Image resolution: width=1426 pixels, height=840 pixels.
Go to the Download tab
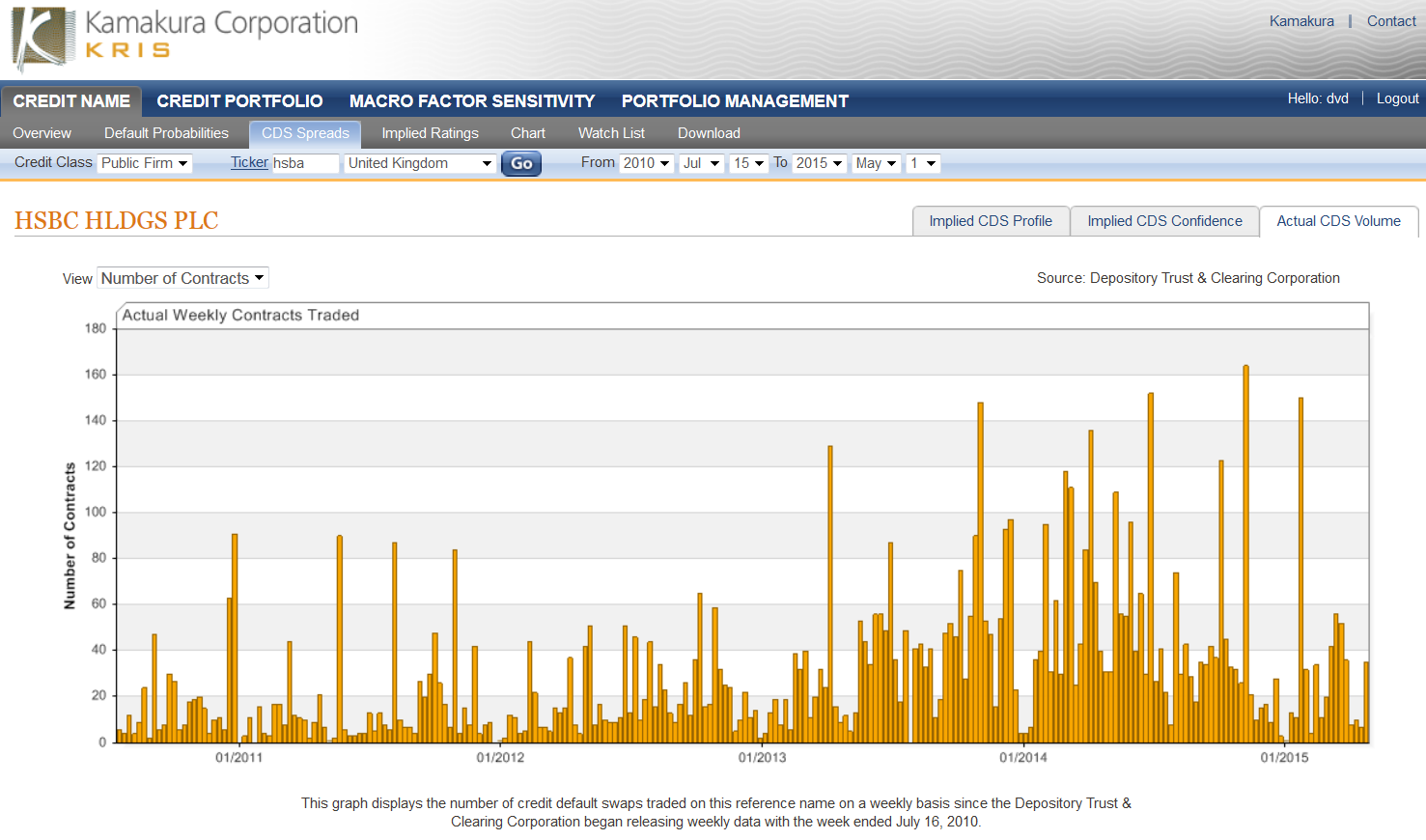[709, 133]
